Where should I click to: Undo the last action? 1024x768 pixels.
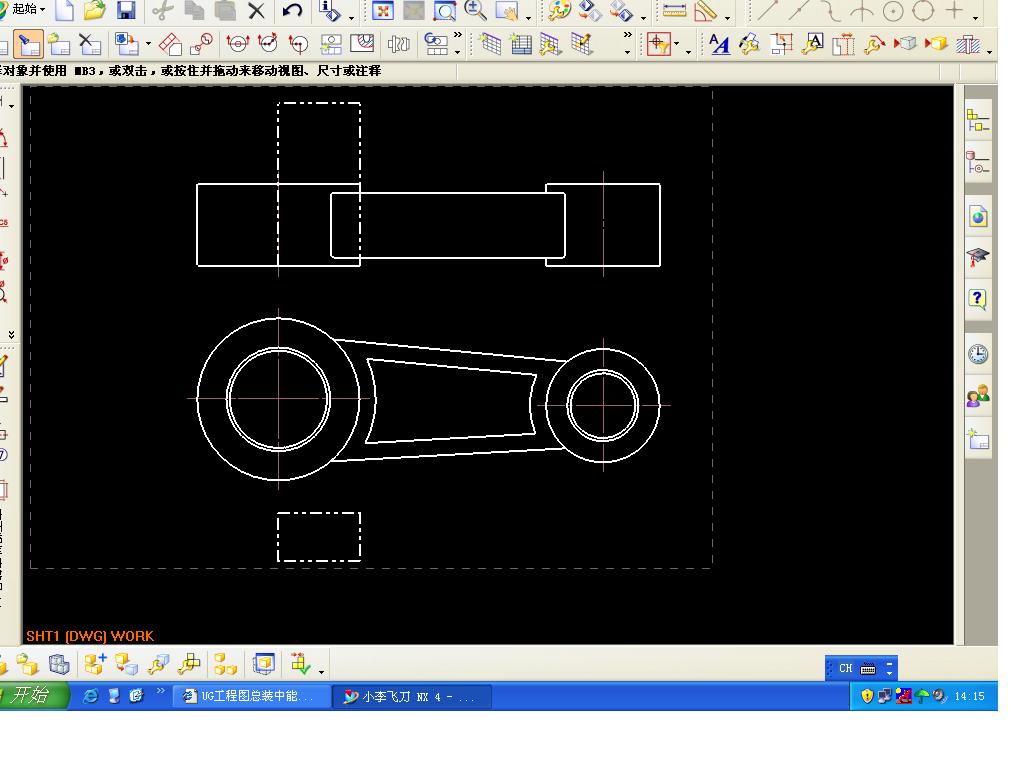tap(293, 10)
